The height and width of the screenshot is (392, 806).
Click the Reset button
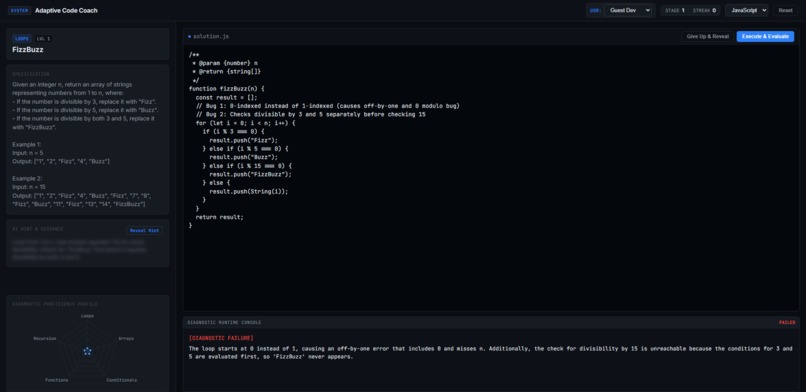785,10
